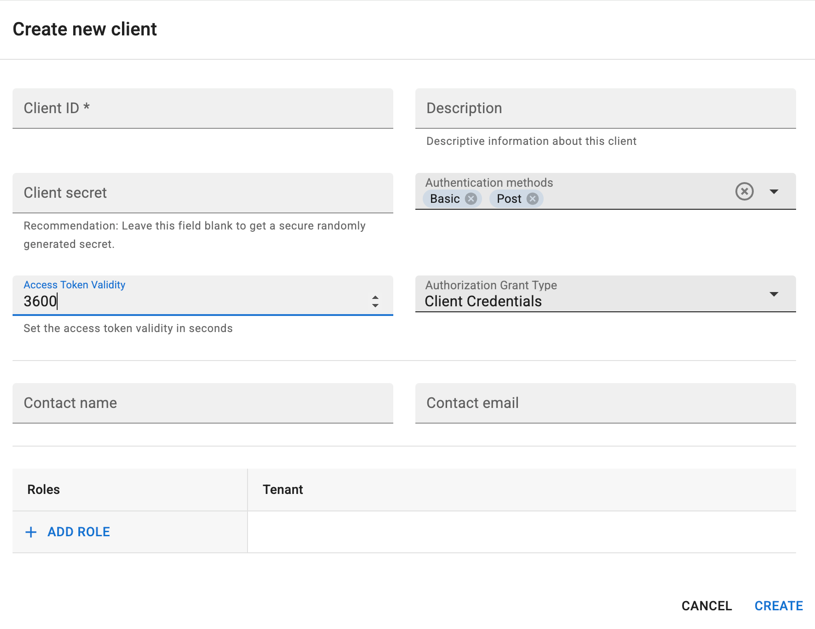Click the plus icon beside ADD ROLE
The image size is (815, 629).
[x=31, y=532]
